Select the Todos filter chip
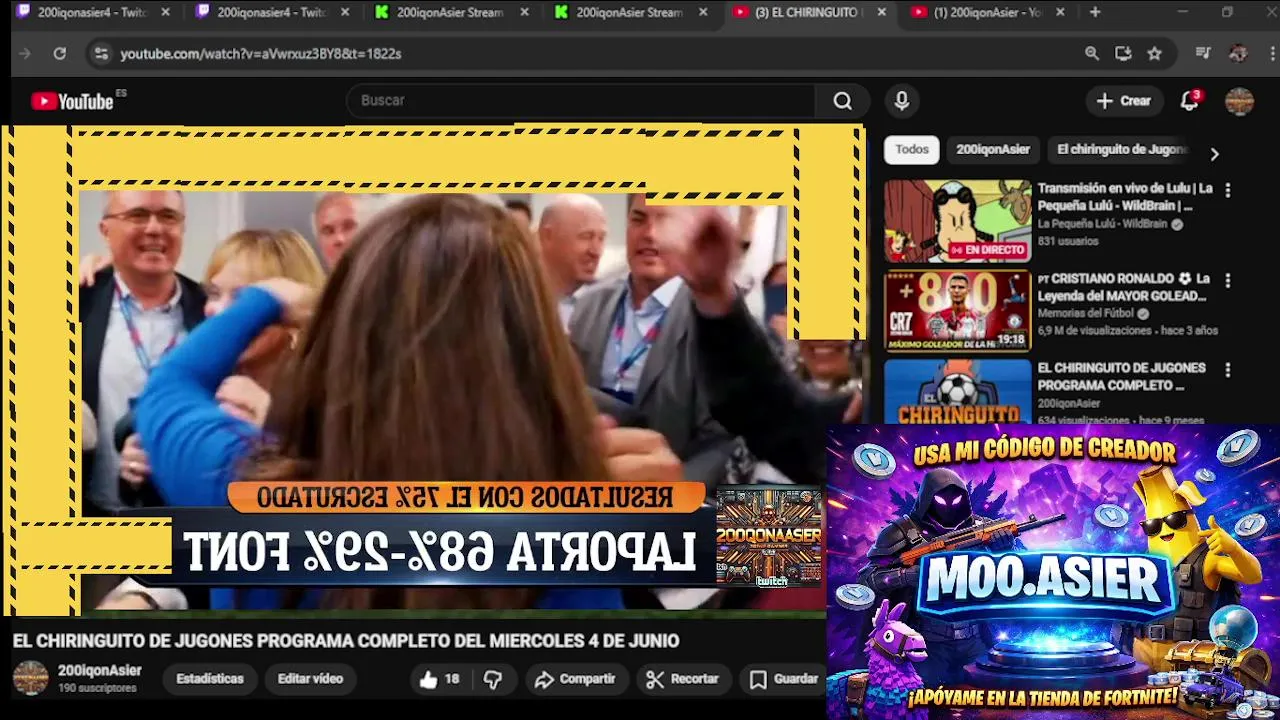The width and height of the screenshot is (1280, 720). point(912,150)
